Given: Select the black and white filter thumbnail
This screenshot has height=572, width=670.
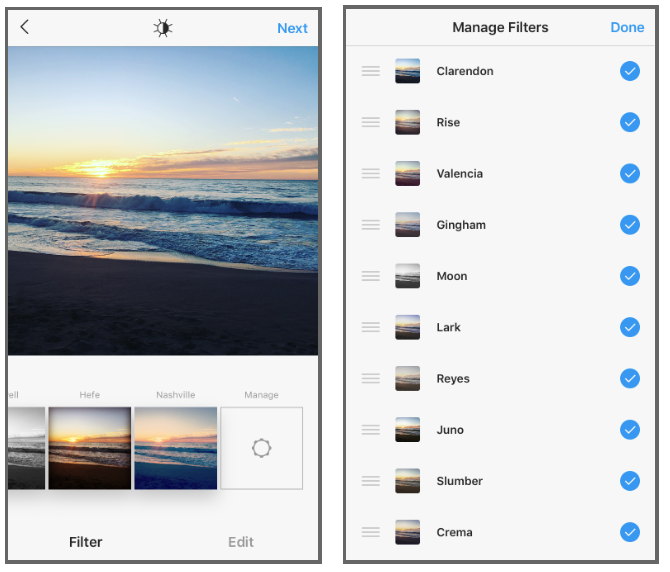Looking at the screenshot, I should pyautogui.click(x=26, y=448).
